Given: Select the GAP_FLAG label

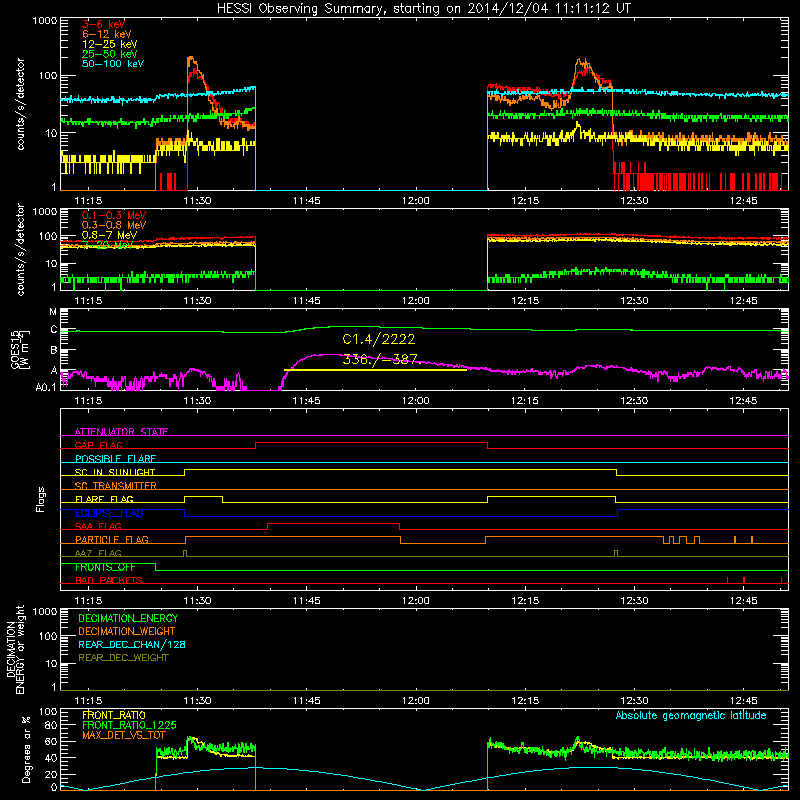Looking at the screenshot, I should coord(98,445).
